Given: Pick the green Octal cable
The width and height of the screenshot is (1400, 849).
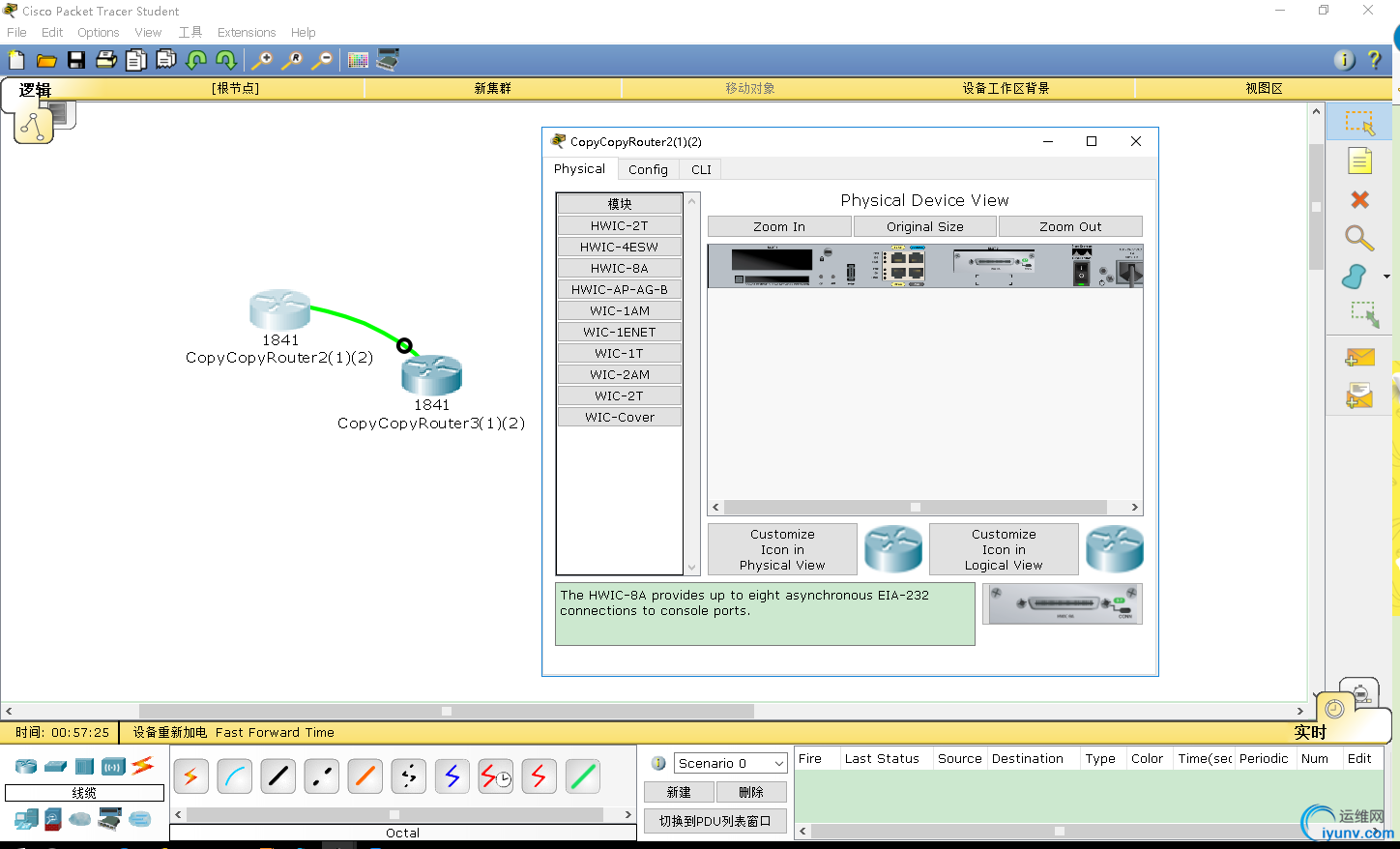Looking at the screenshot, I should [582, 776].
